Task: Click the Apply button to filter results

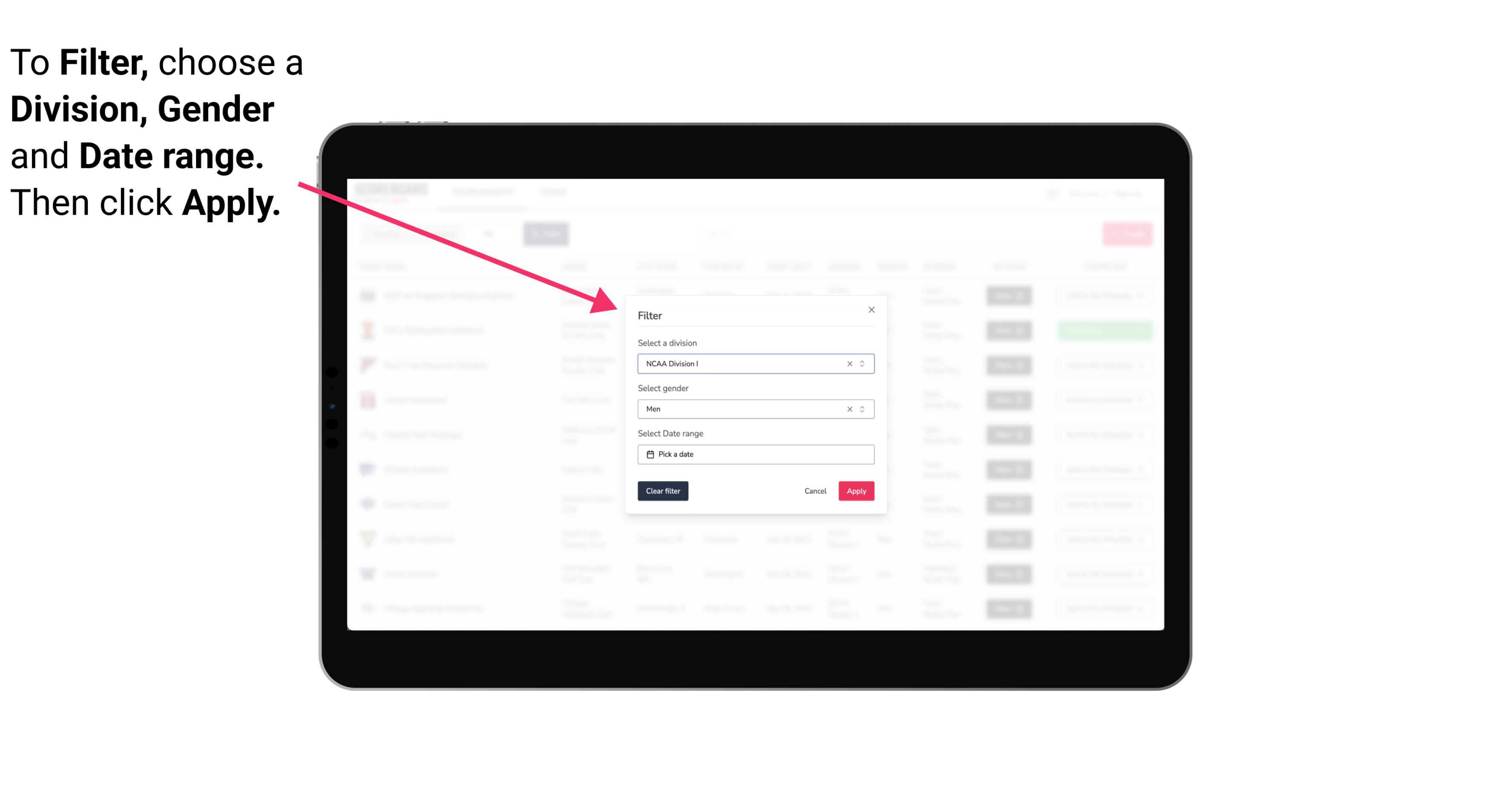Action: (x=855, y=491)
